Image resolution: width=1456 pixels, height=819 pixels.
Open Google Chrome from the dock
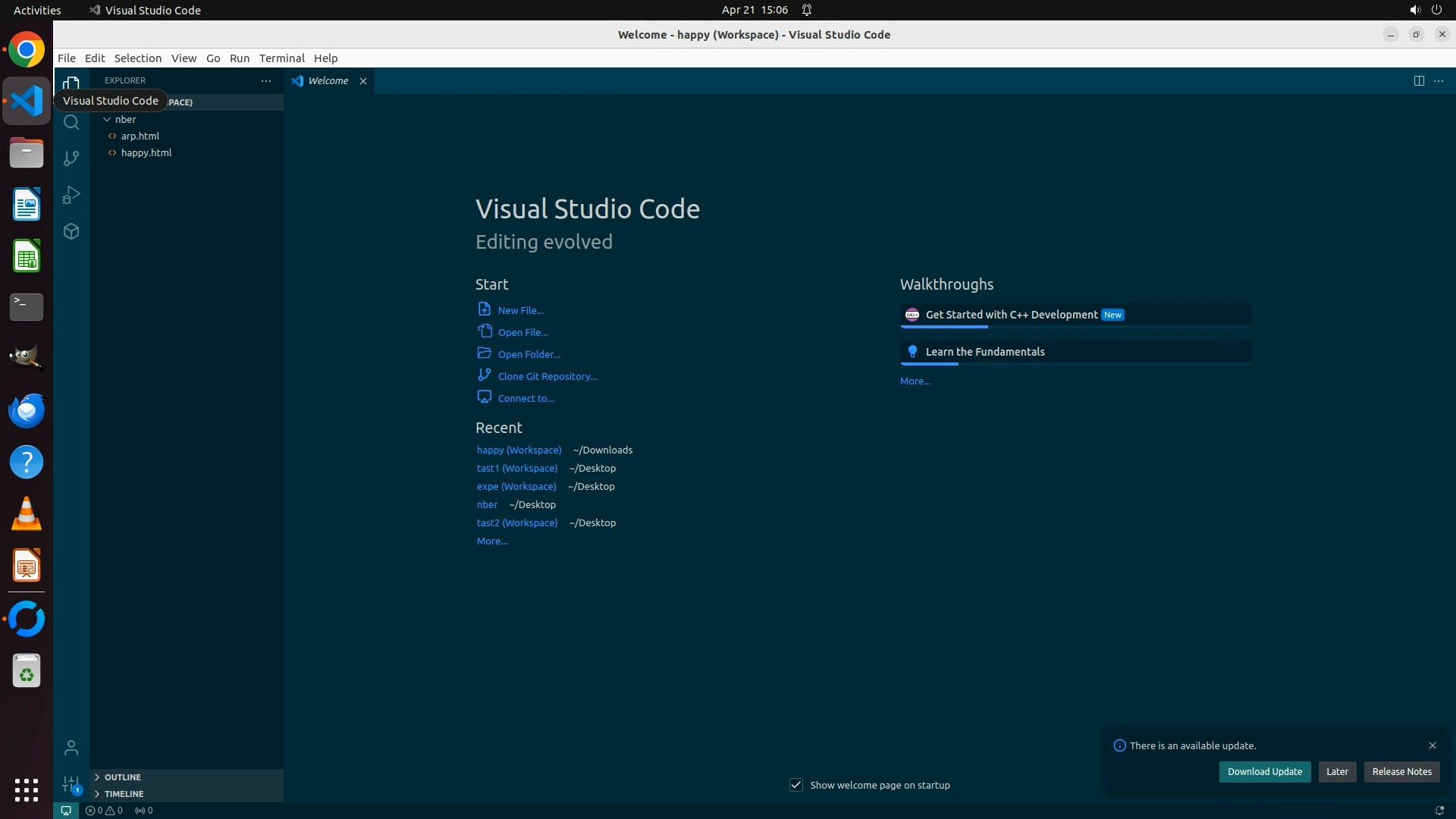(x=27, y=50)
